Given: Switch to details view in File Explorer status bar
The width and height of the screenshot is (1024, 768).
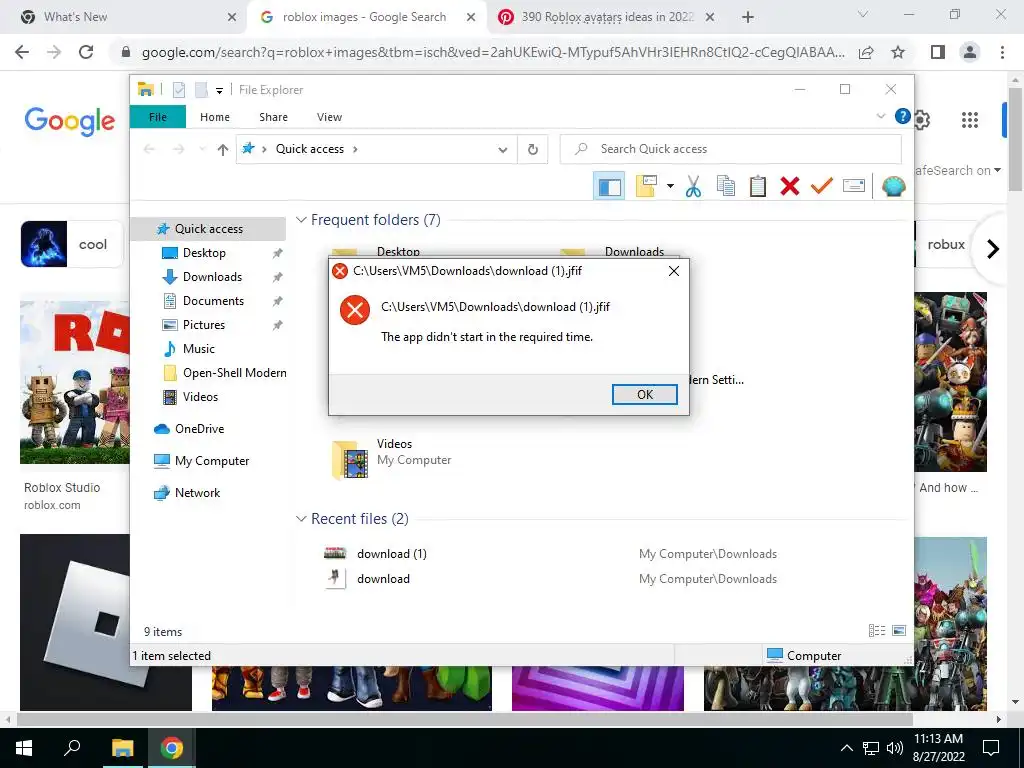Looking at the screenshot, I should coord(876,630).
